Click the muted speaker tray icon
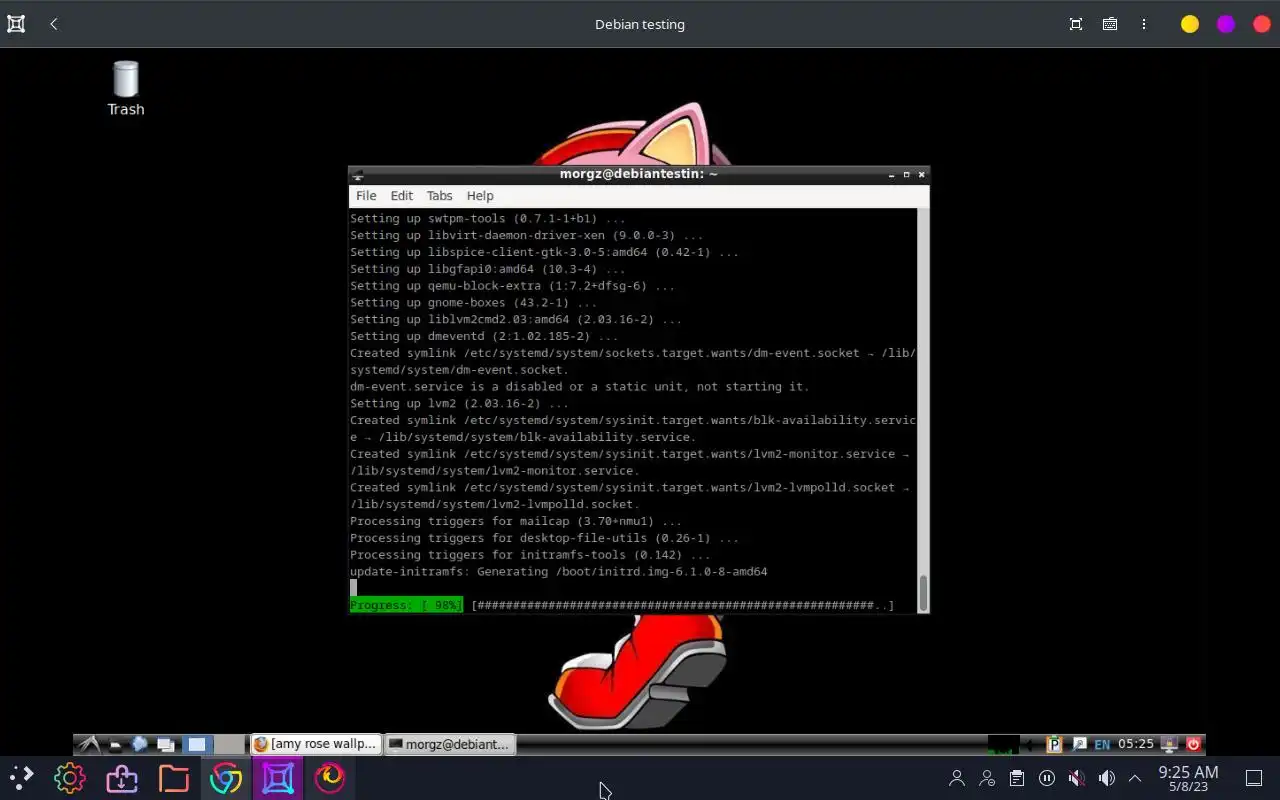Screen dimensions: 1280x800 [1076, 778]
